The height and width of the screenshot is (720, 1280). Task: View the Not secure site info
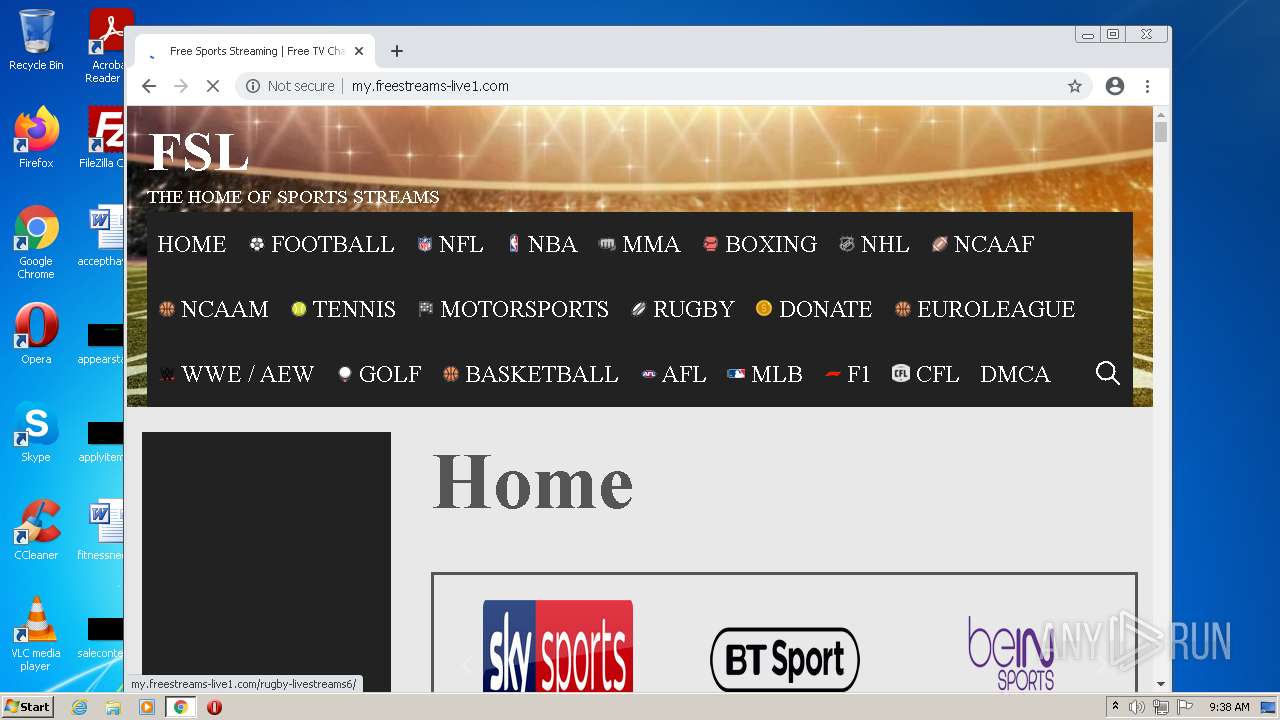click(x=290, y=86)
